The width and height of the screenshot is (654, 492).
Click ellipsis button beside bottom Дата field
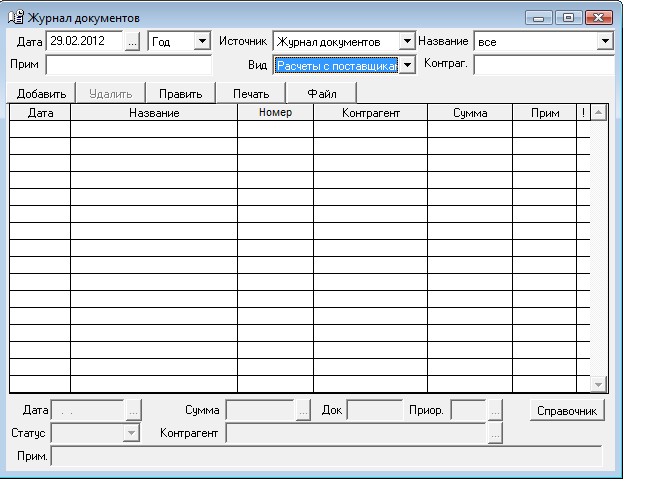[x=133, y=410]
